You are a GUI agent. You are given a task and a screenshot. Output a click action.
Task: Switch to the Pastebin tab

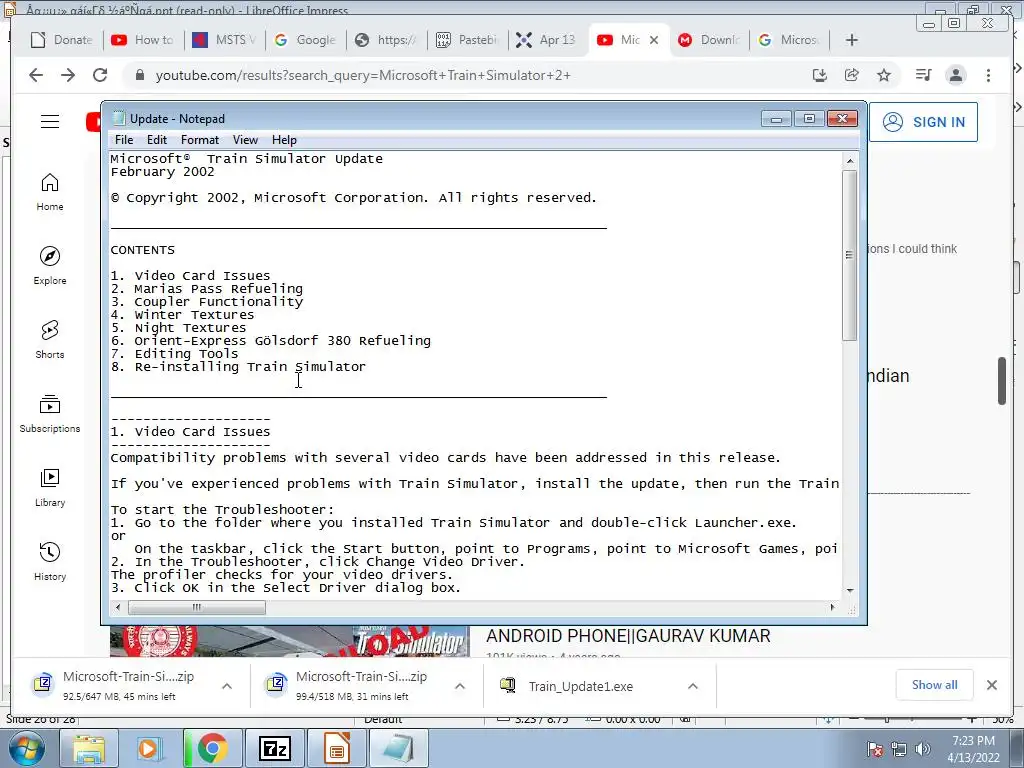click(x=468, y=40)
